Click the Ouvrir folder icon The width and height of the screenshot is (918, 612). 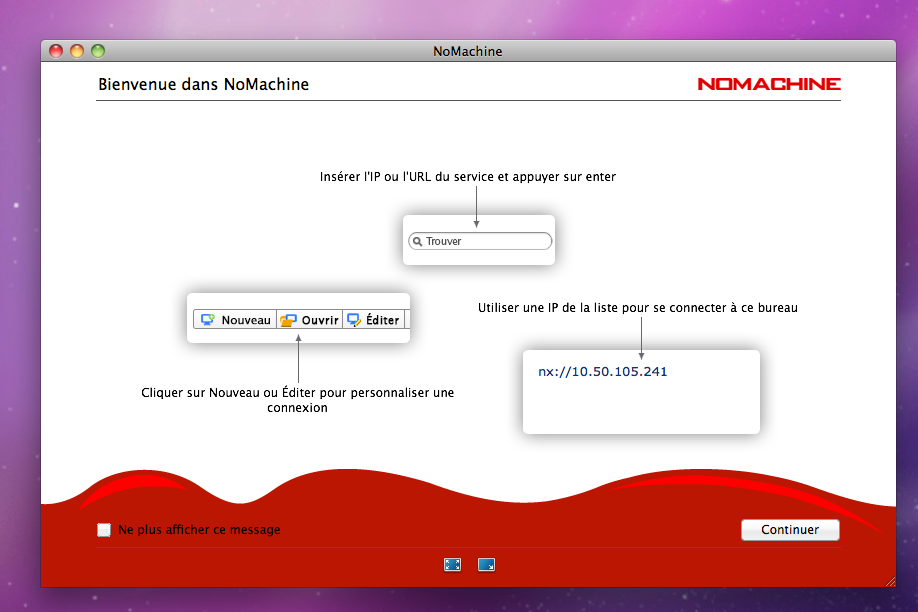point(288,320)
